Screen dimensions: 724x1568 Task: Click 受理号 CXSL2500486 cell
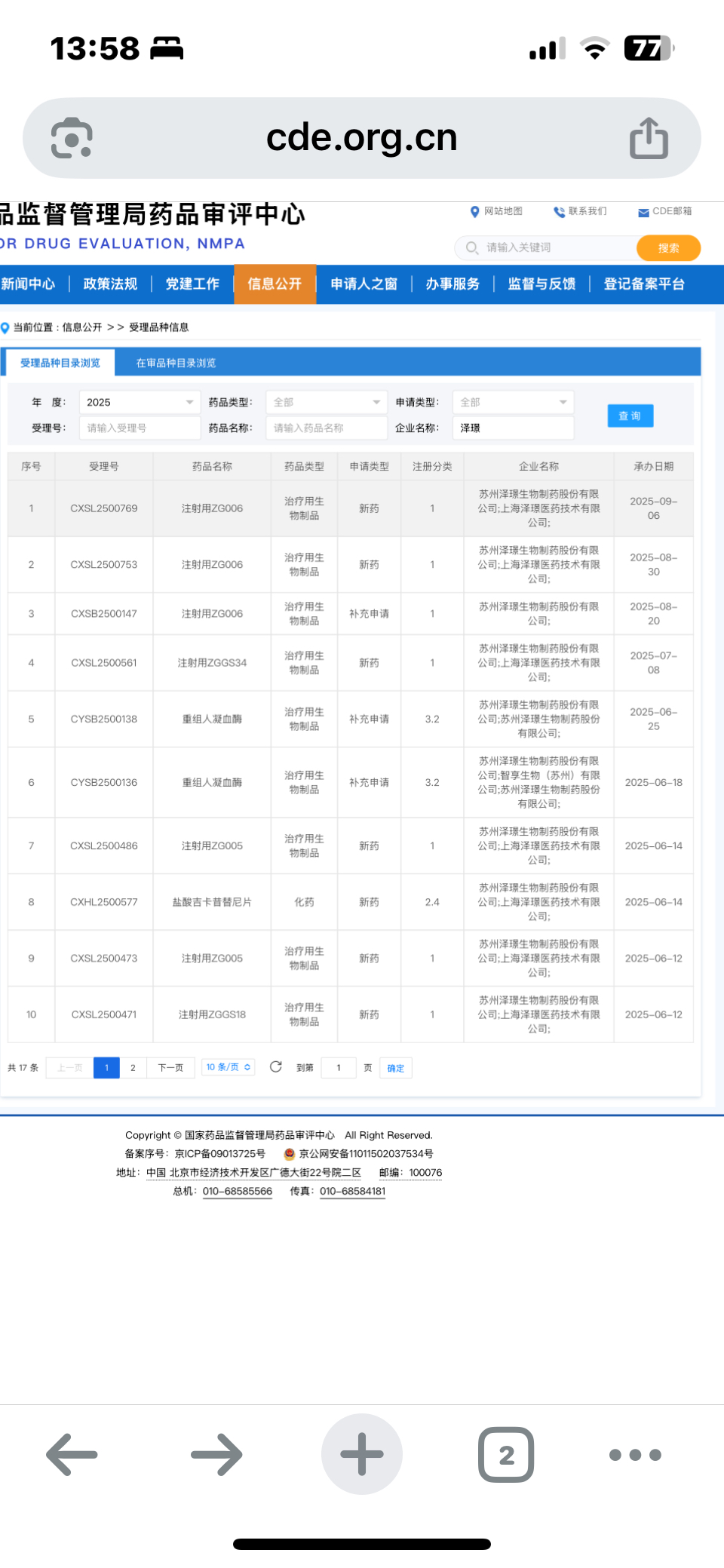(x=104, y=845)
